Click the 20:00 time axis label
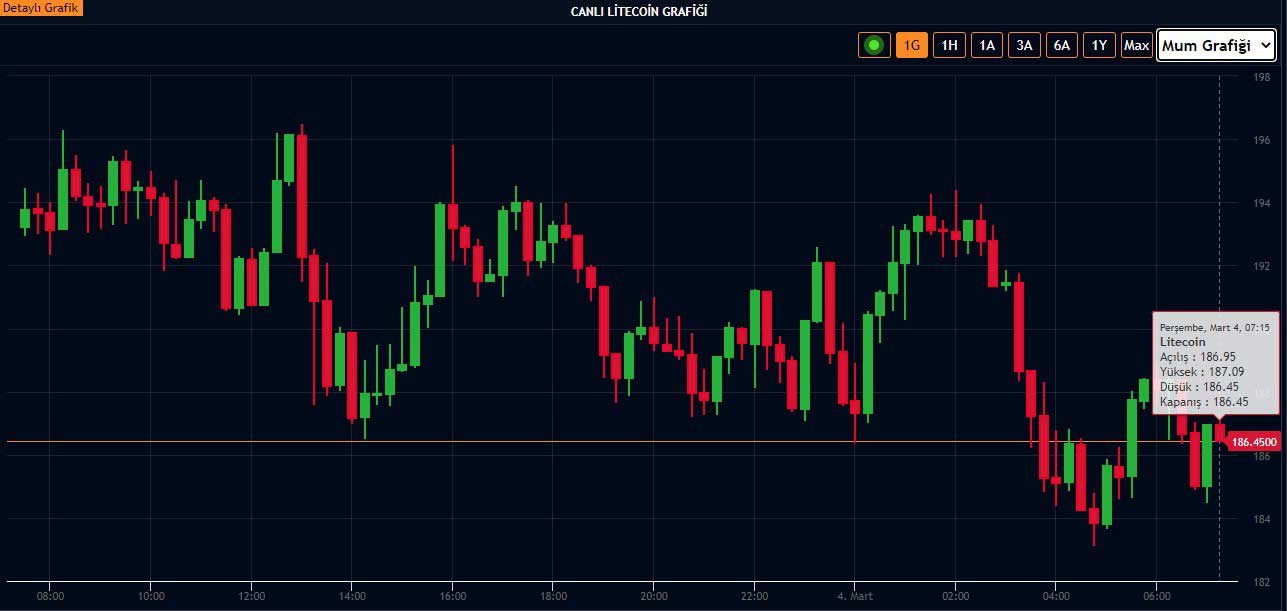1287x611 pixels. (653, 595)
